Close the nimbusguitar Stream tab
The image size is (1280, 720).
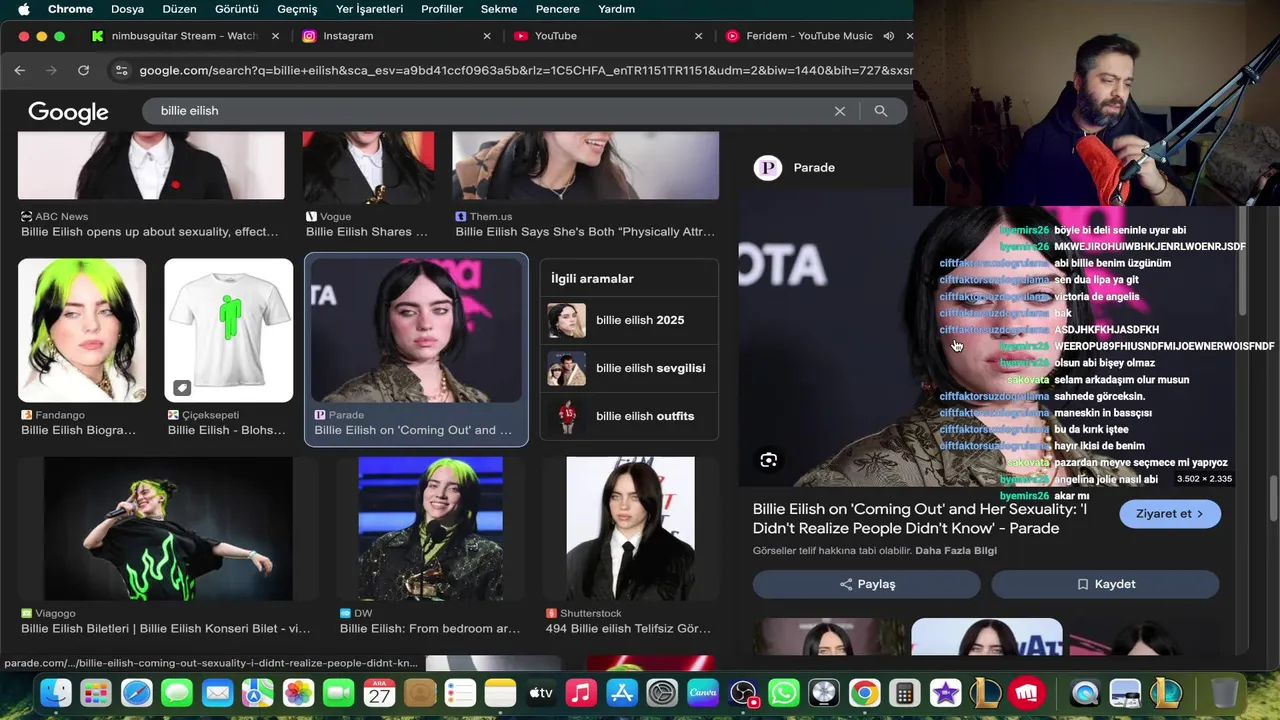(276, 36)
